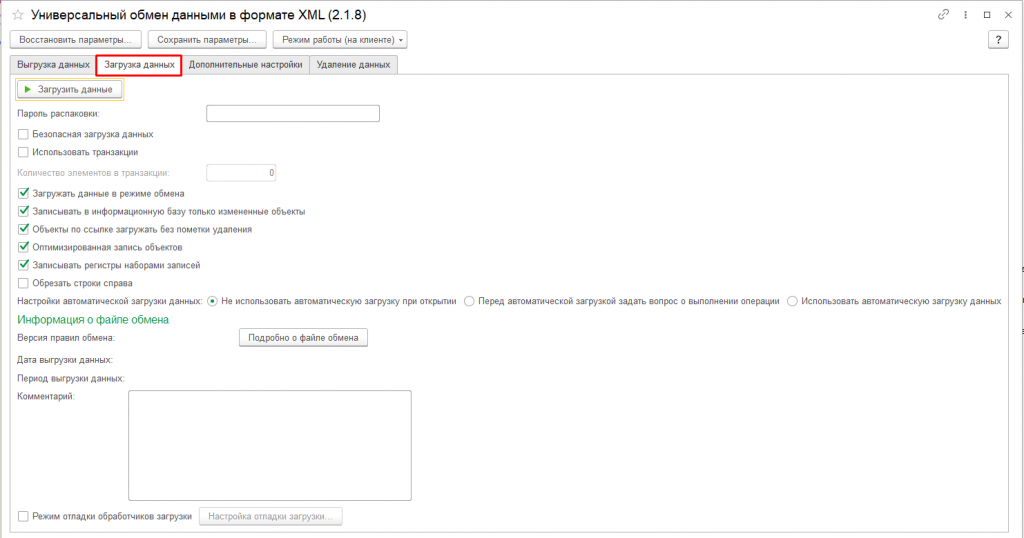1024x538 pixels.
Task: Toggle 'Записывать регистры наборами записей' checkbox
Action: tap(24, 265)
